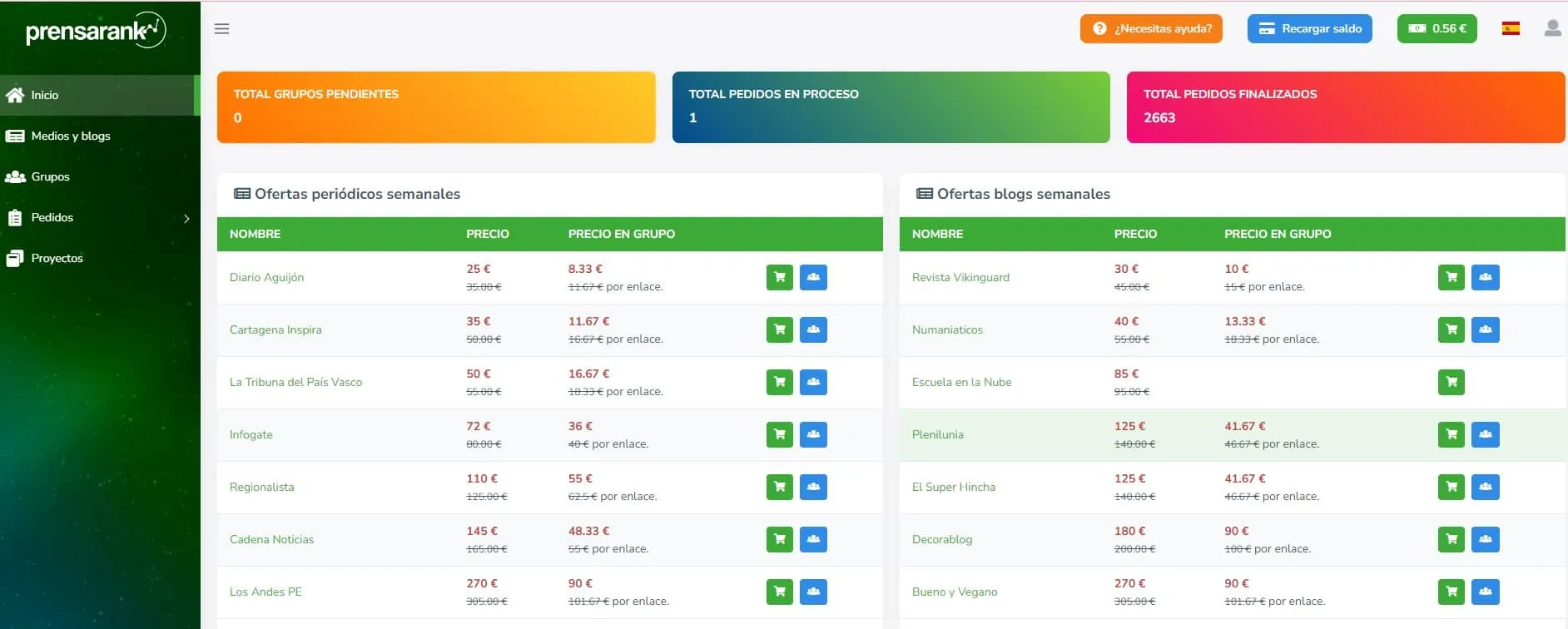Click the Total pedidos finalizados card
The height and width of the screenshot is (629, 1568).
coord(1346,107)
